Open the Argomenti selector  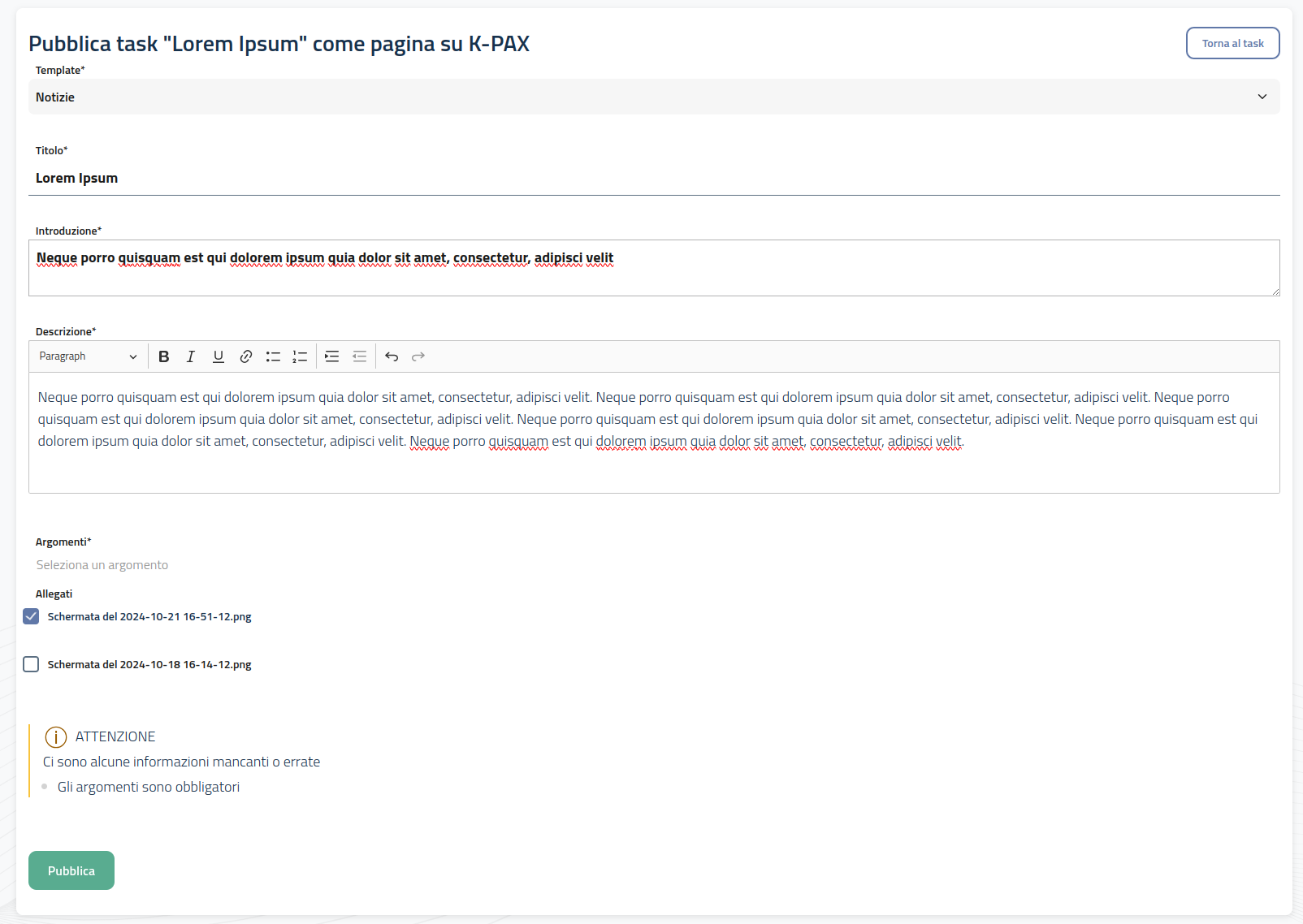click(102, 565)
